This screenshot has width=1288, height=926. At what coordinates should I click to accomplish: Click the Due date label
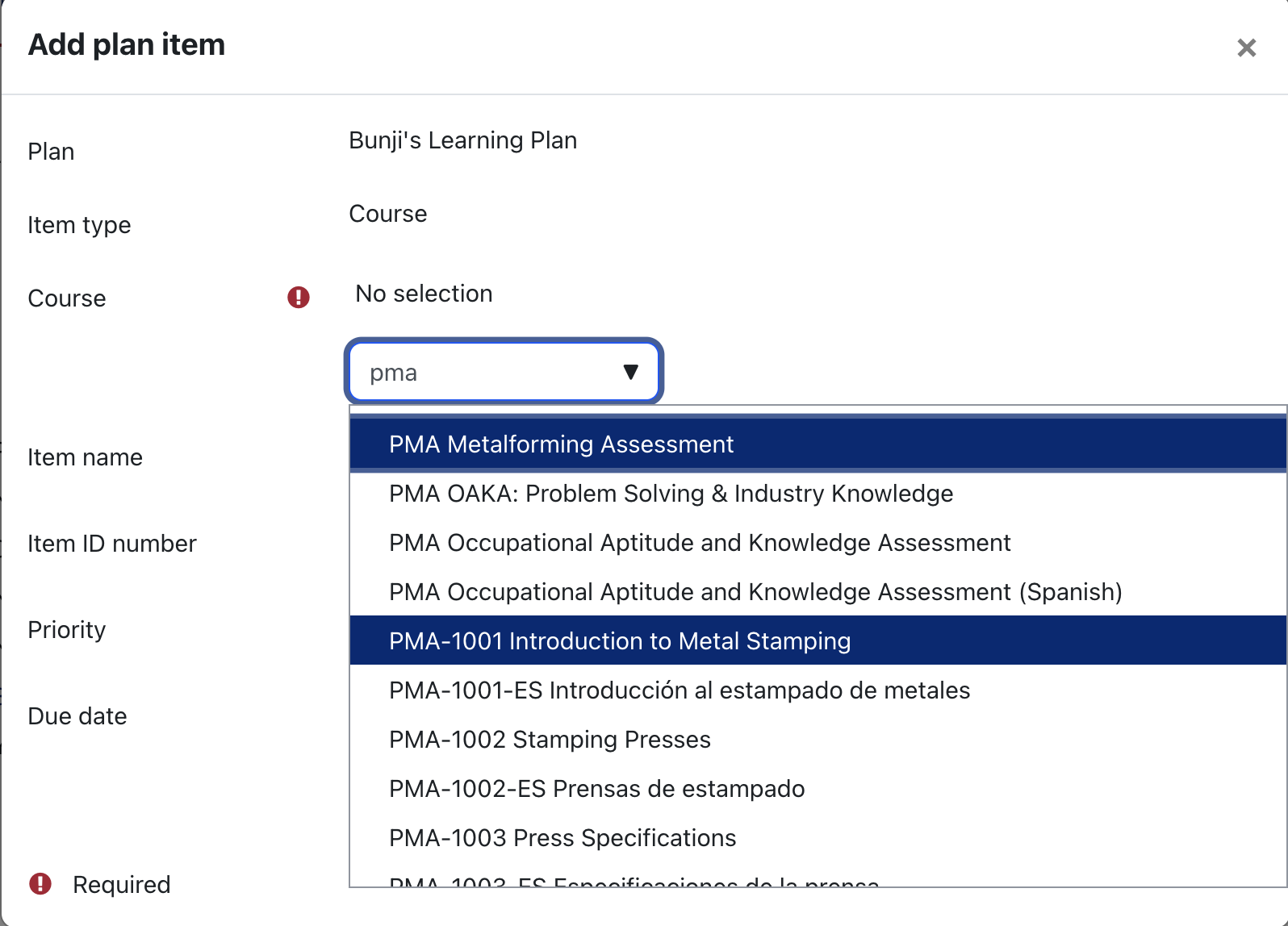coord(77,716)
